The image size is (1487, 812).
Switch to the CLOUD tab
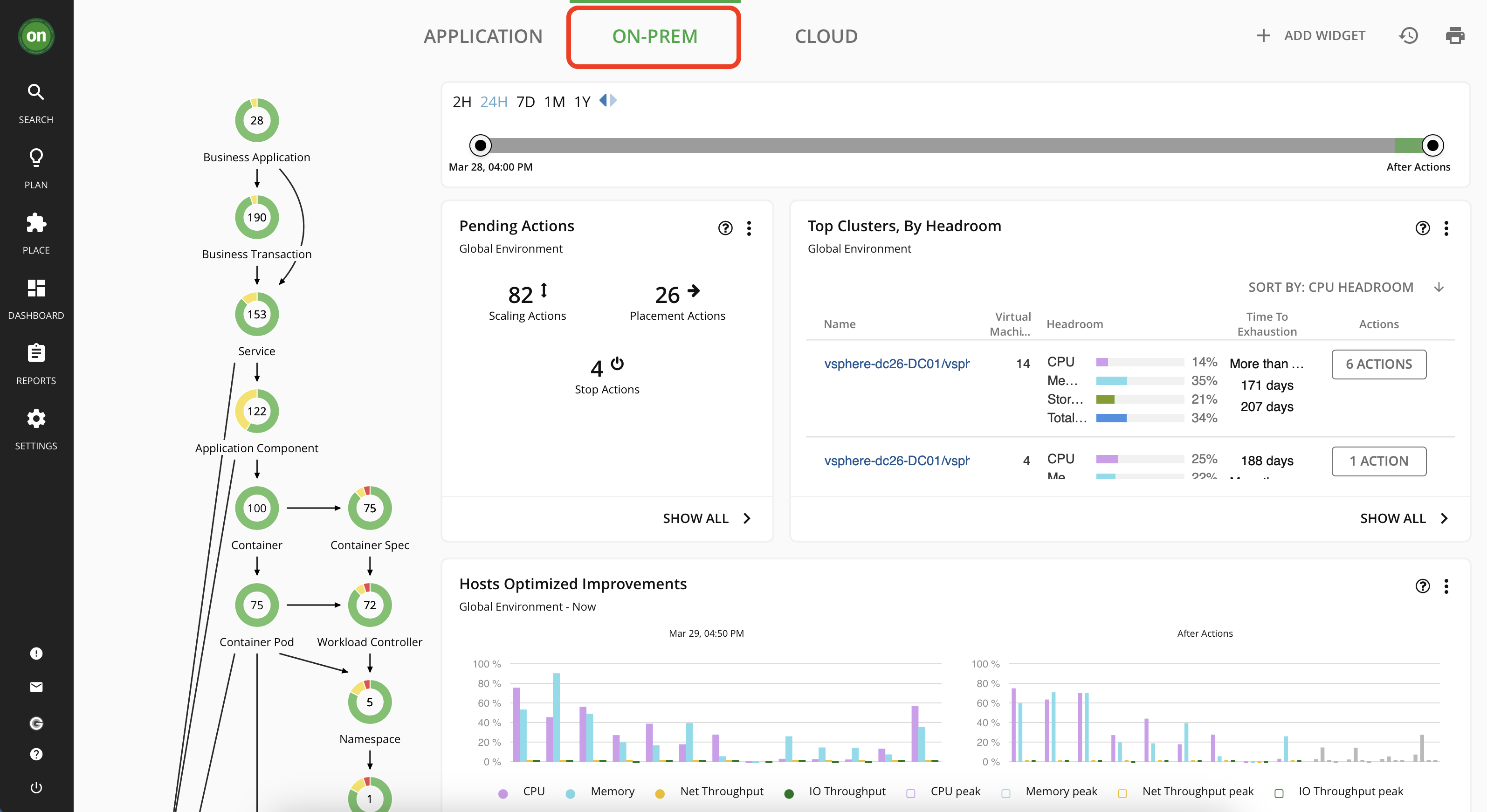click(826, 36)
